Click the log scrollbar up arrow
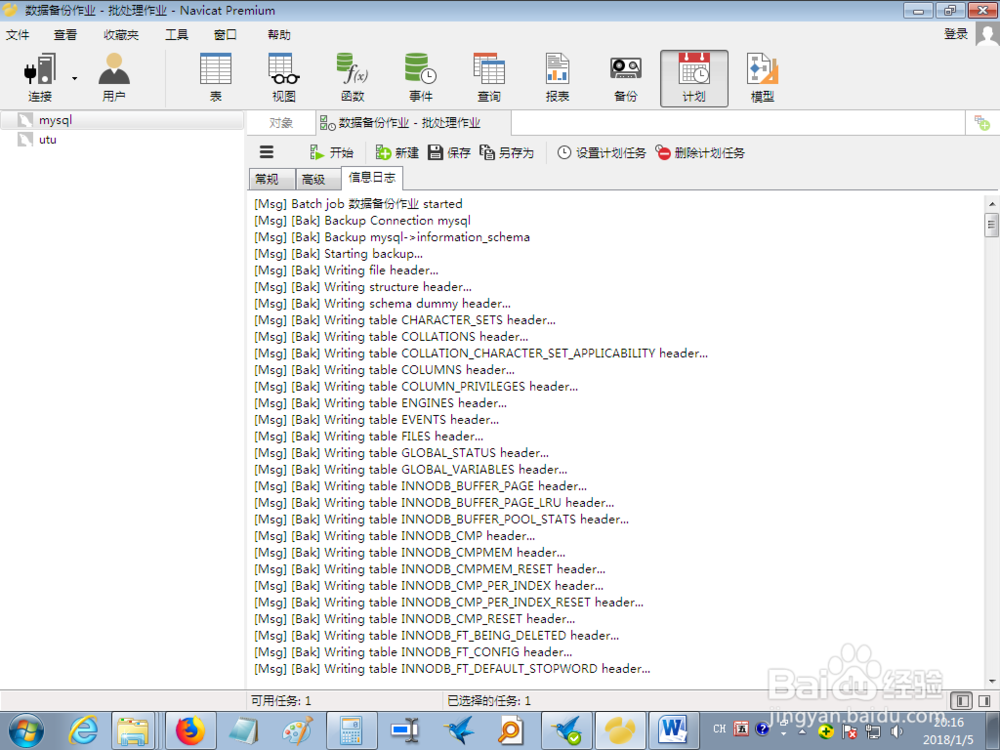 991,203
